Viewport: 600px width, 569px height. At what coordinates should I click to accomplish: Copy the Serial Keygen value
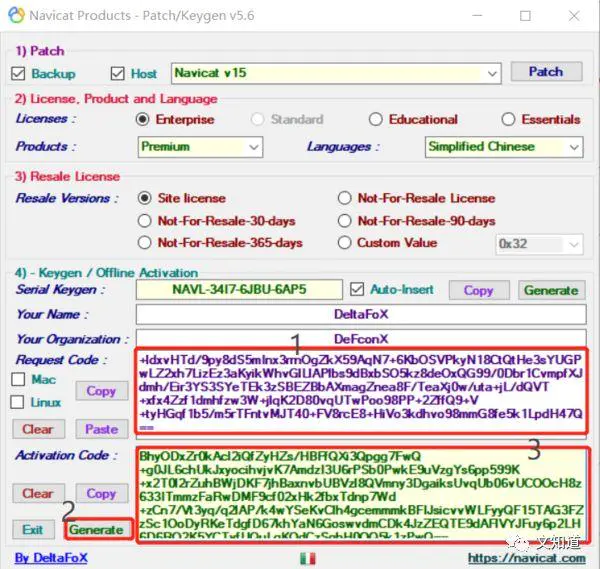pyautogui.click(x=479, y=290)
